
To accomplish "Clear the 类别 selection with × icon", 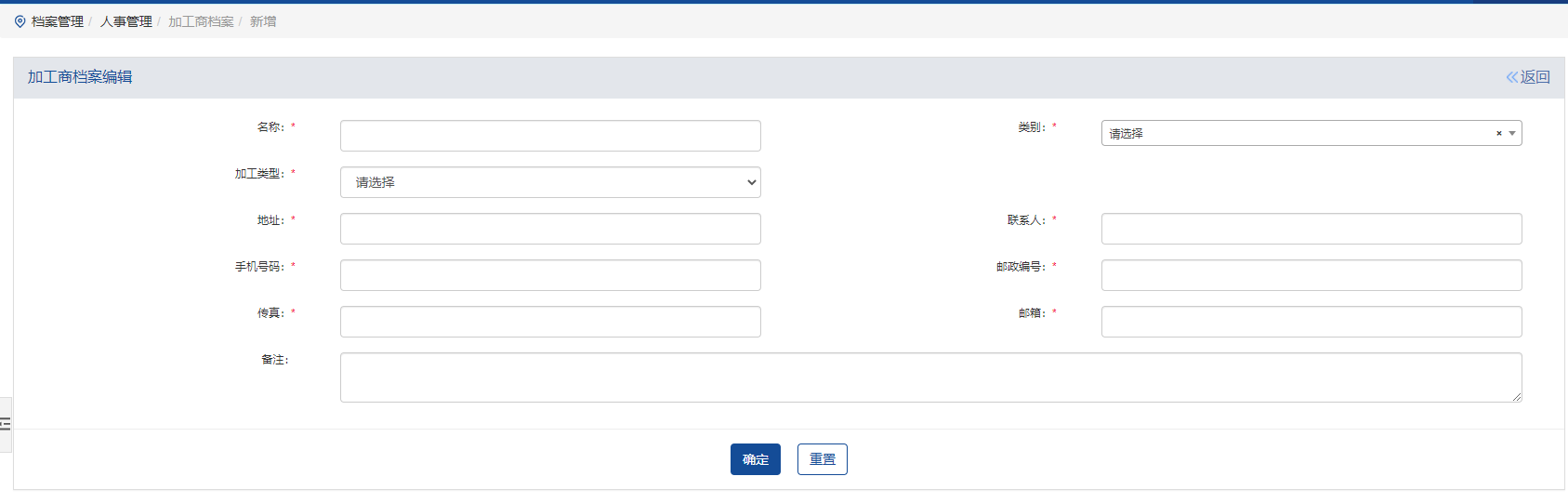I will (x=1498, y=134).
